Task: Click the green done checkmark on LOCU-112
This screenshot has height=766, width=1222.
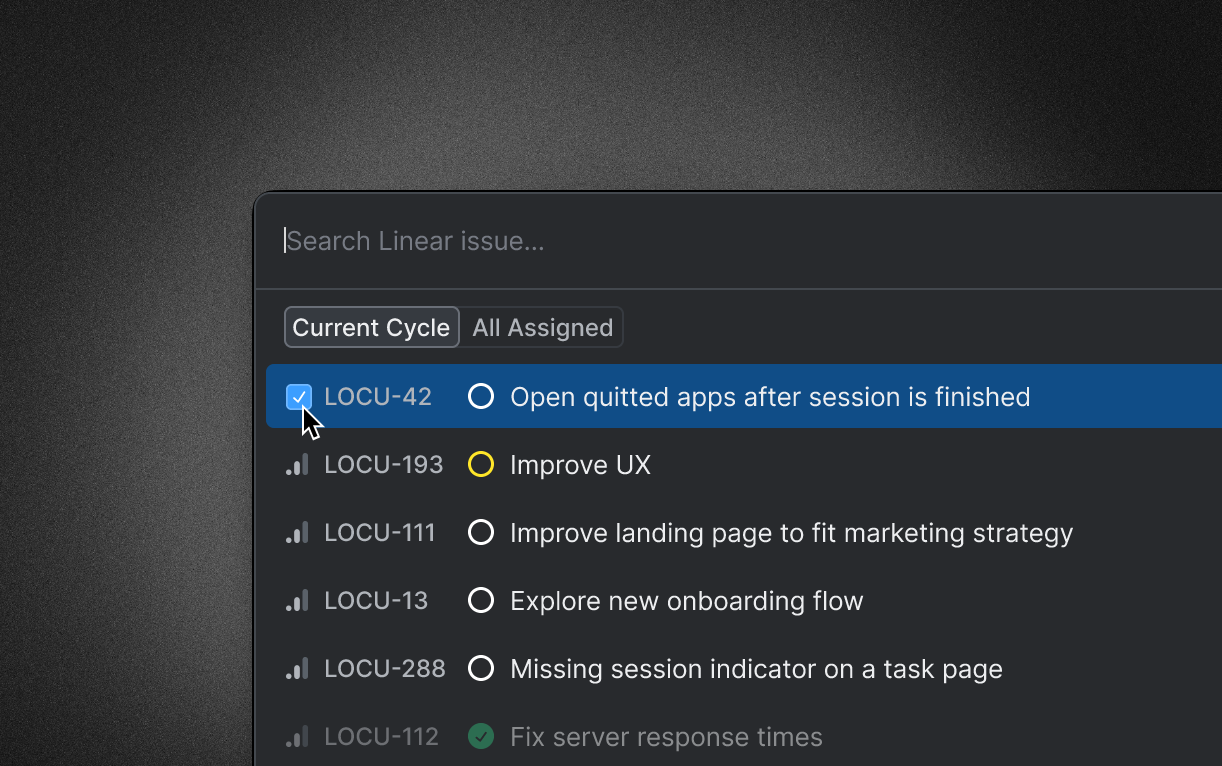Action: tap(481, 737)
